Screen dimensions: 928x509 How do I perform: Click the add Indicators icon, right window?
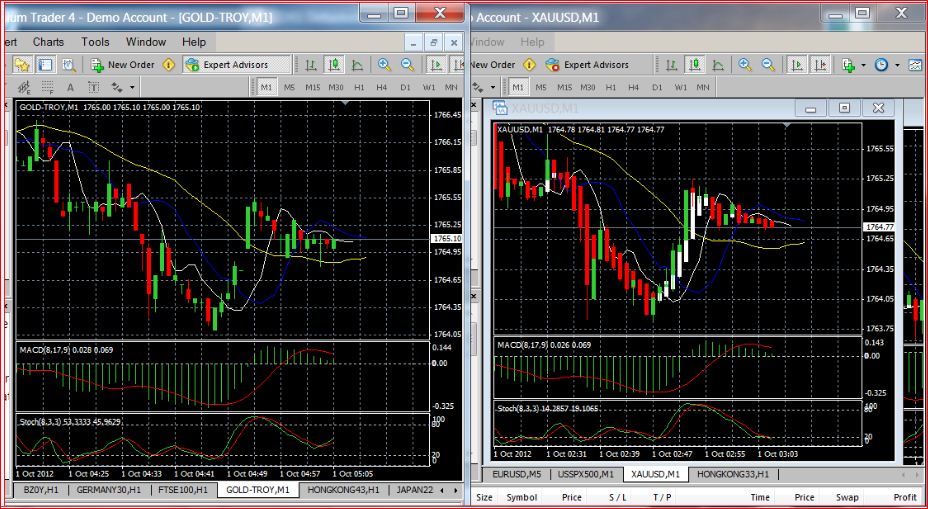click(849, 65)
